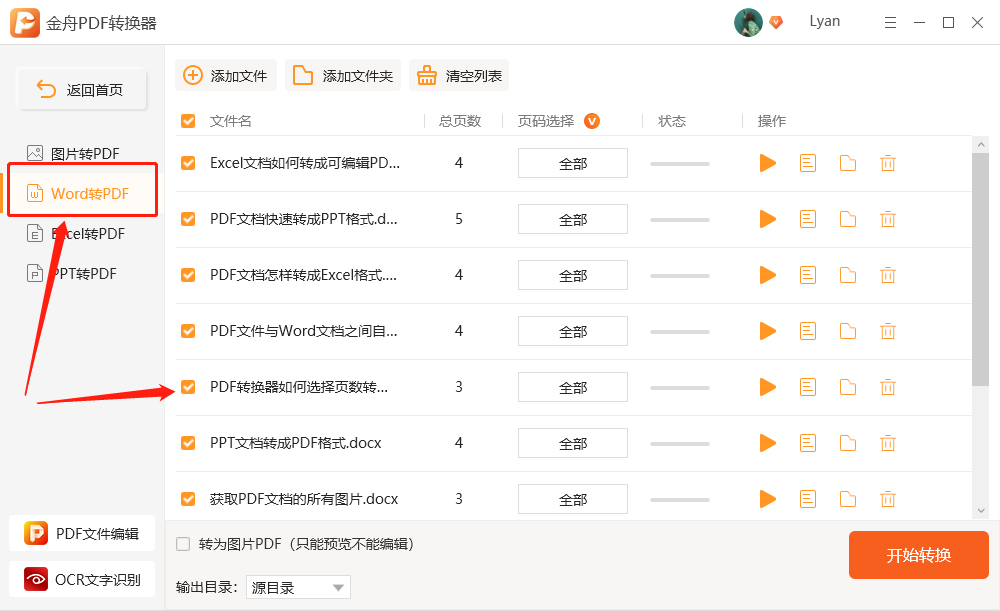Select the Word转PDF sidebar item
The height and width of the screenshot is (611, 1000).
[82, 193]
